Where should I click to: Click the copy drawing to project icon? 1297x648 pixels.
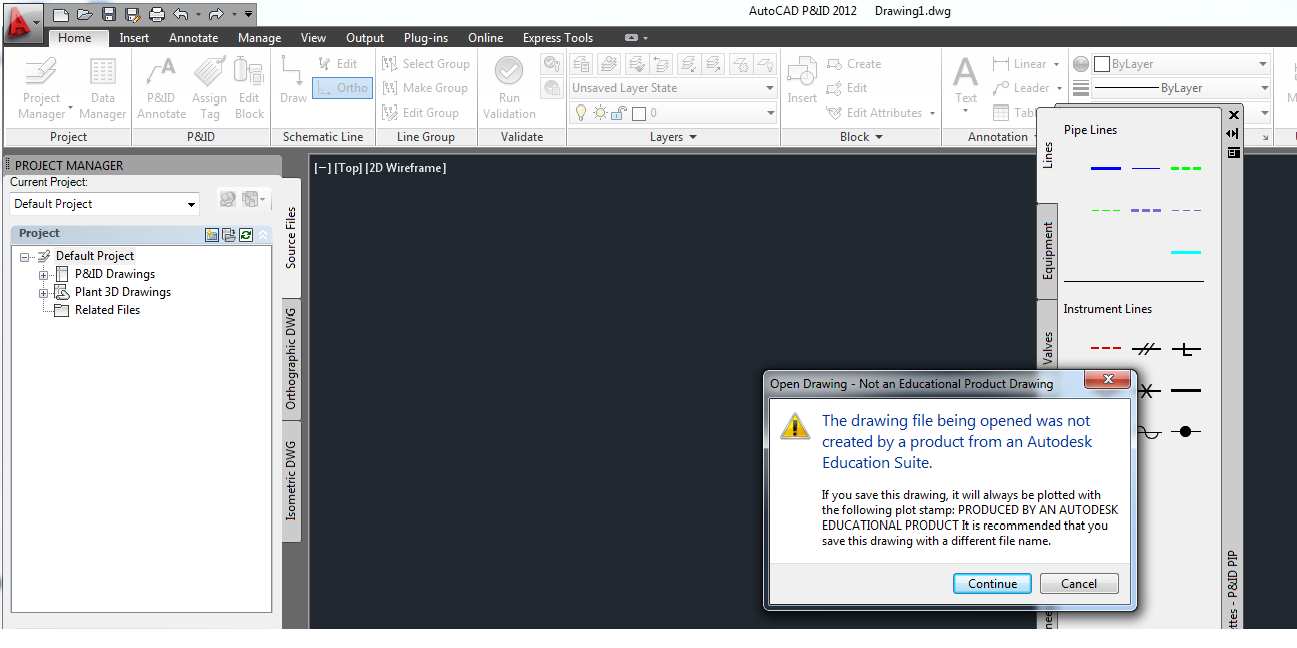(x=229, y=234)
